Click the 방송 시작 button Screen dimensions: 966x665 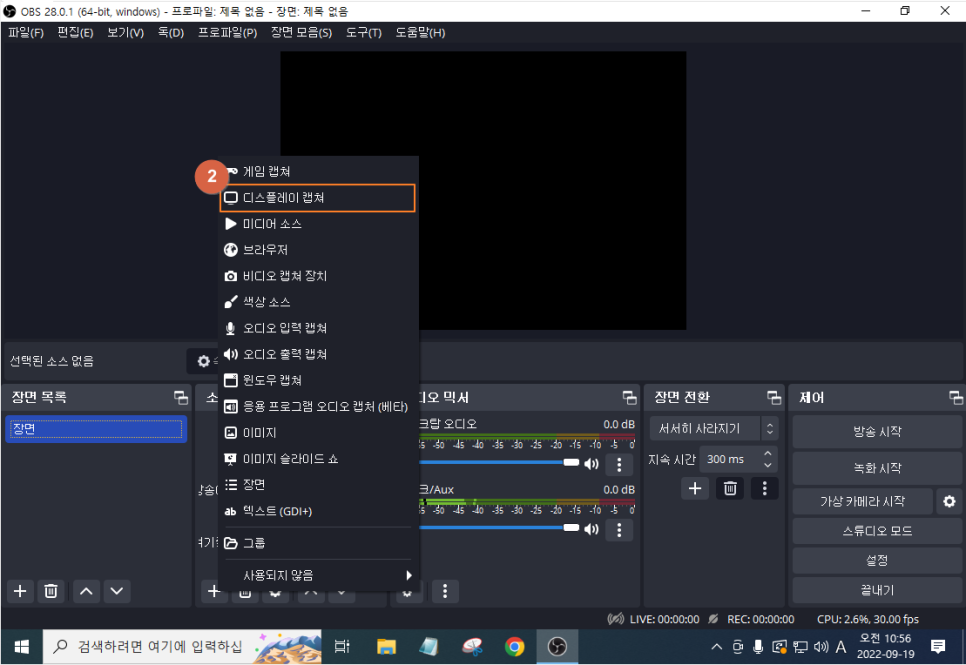(877, 431)
